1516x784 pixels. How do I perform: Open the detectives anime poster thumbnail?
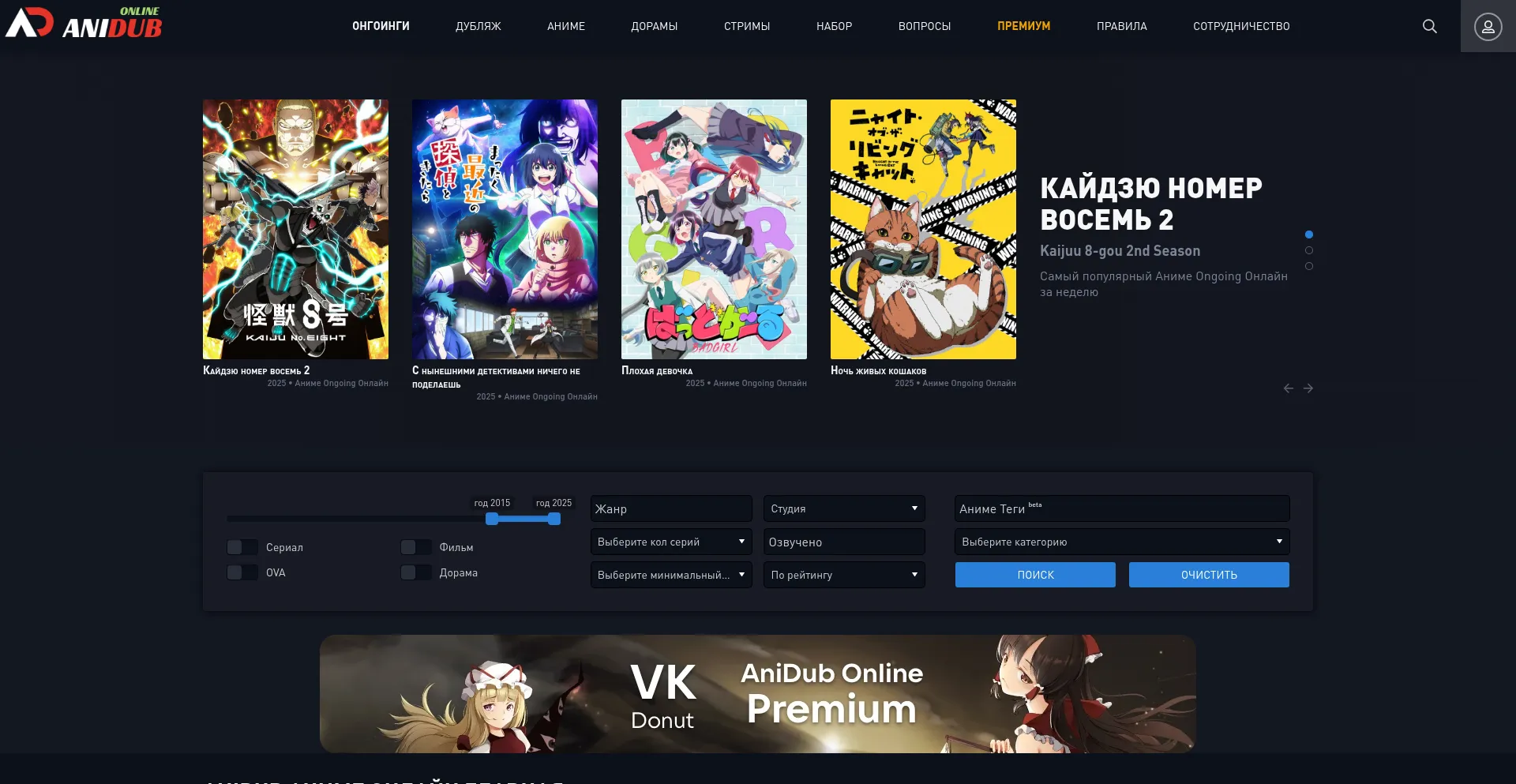tap(505, 229)
